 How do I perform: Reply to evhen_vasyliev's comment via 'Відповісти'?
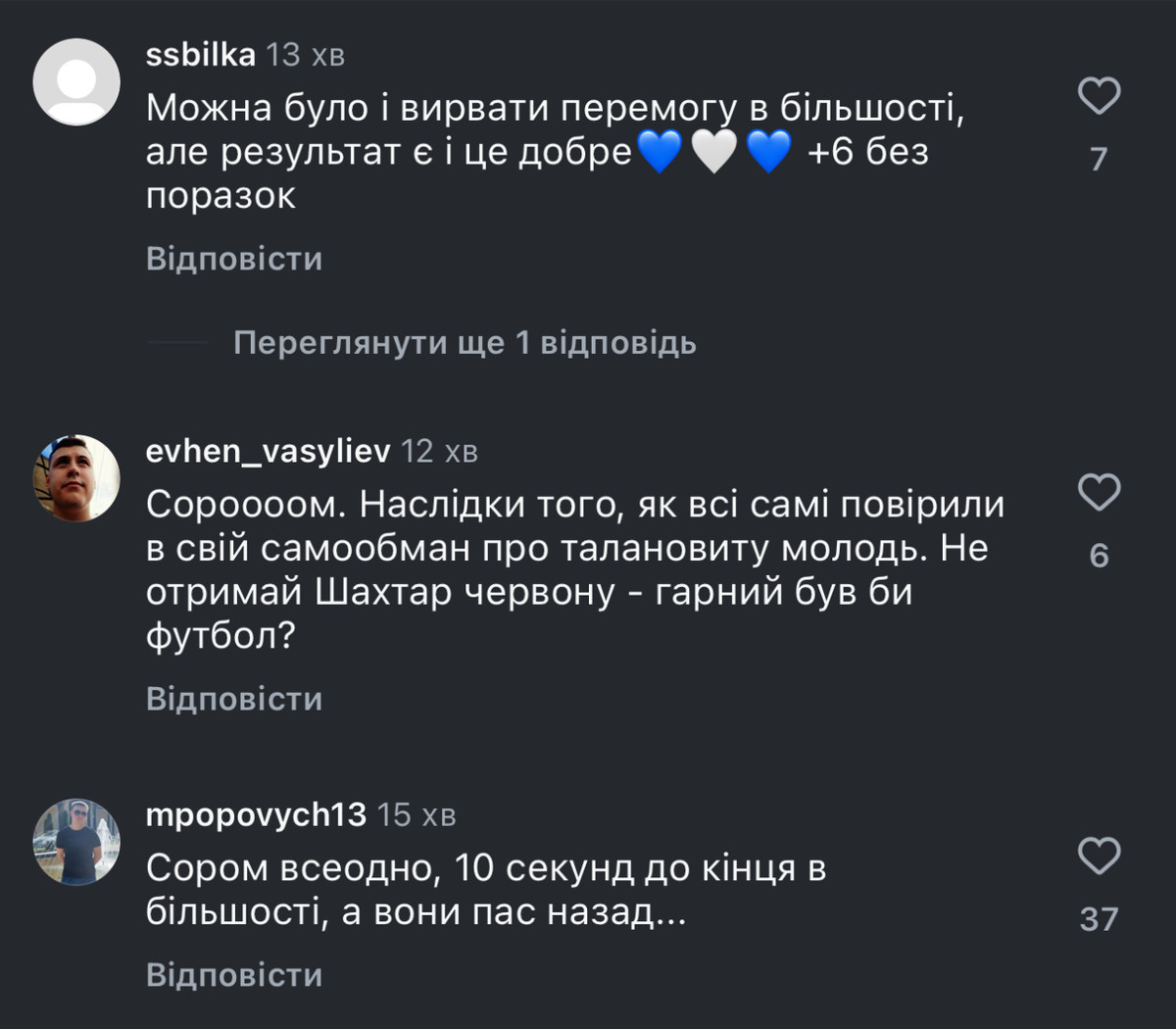click(234, 699)
